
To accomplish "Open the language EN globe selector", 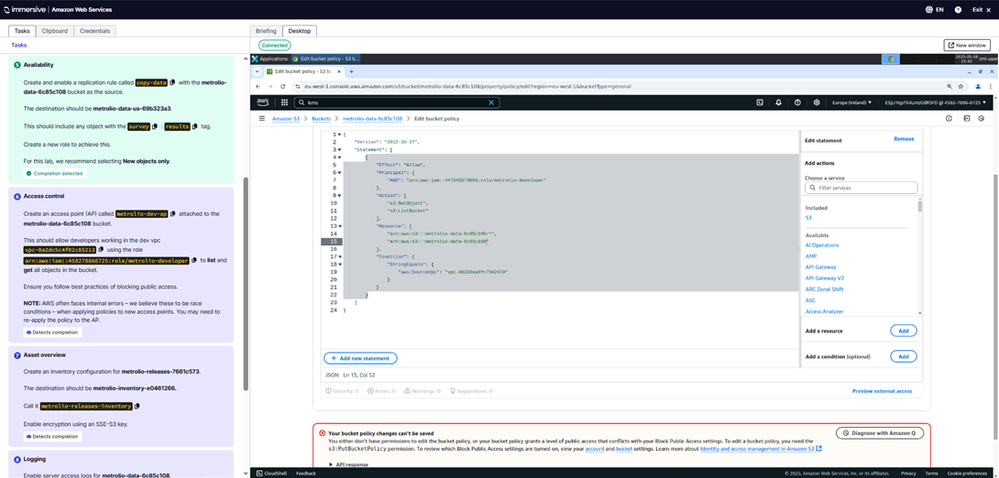I will click(x=934, y=10).
